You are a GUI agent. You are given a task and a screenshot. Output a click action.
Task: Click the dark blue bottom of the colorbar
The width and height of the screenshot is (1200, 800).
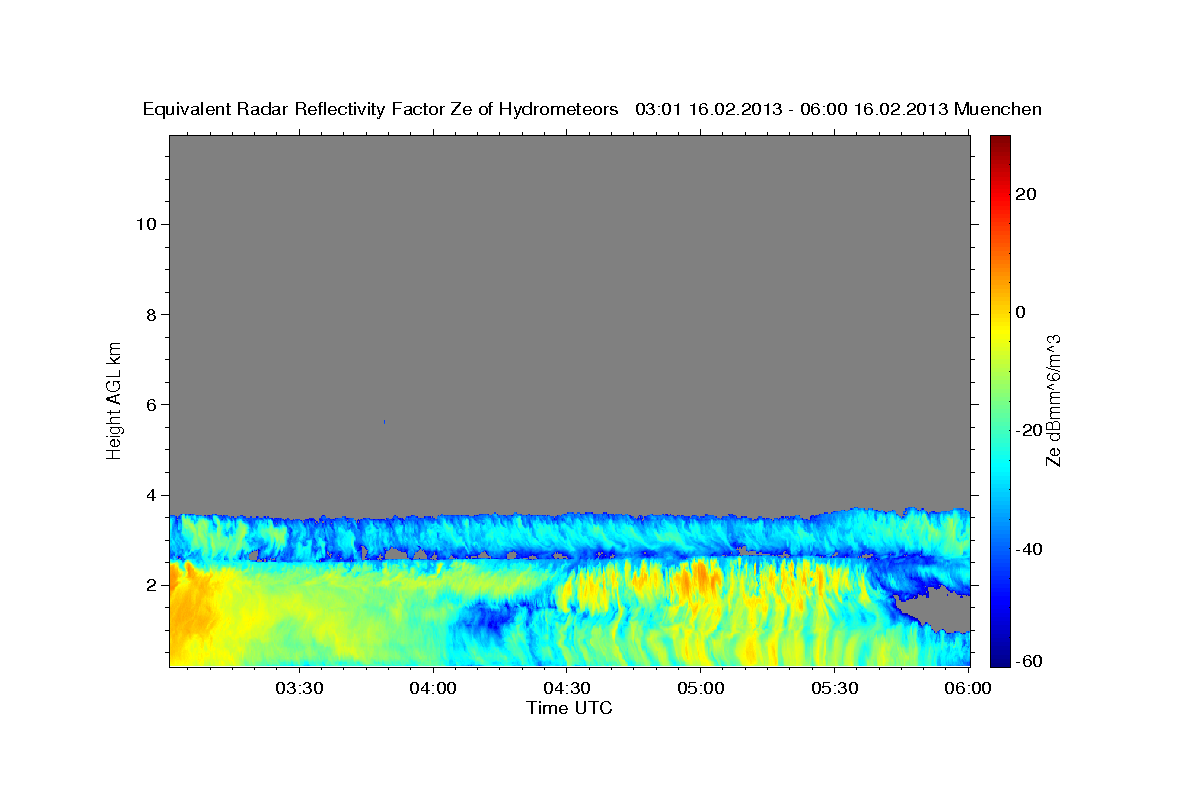(x=999, y=658)
